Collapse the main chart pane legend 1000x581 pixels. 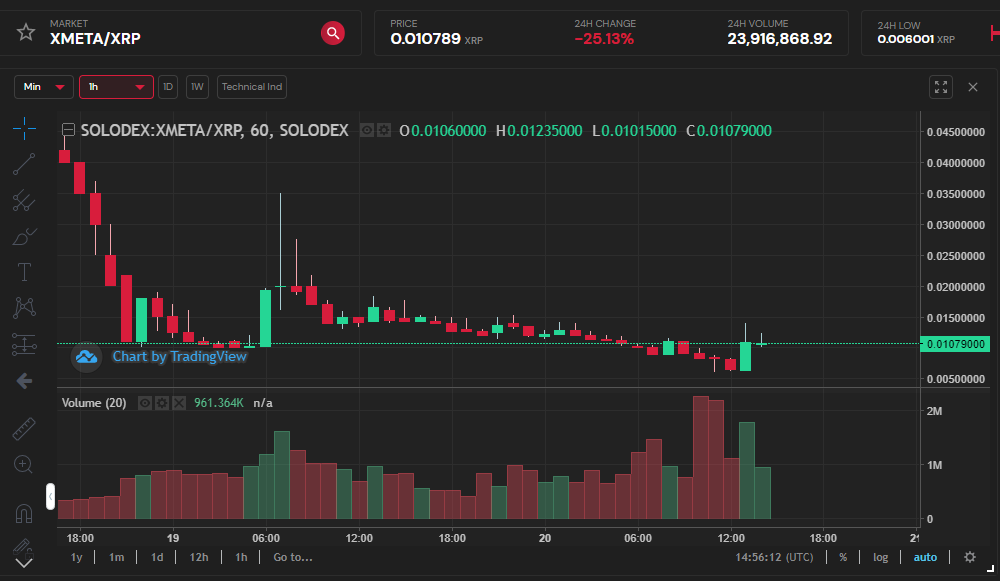point(68,130)
